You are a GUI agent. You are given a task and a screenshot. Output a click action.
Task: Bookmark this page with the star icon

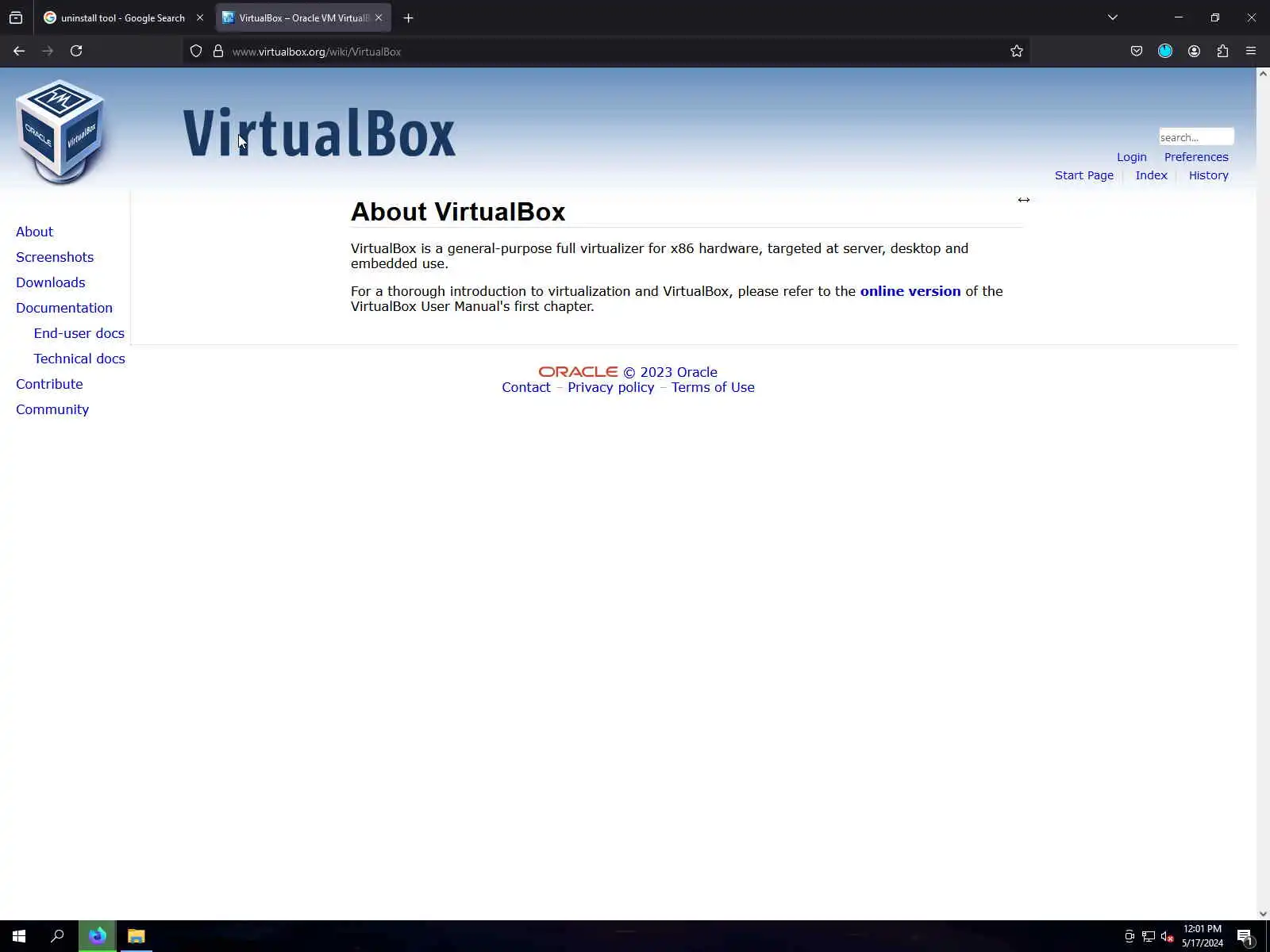tap(1017, 52)
